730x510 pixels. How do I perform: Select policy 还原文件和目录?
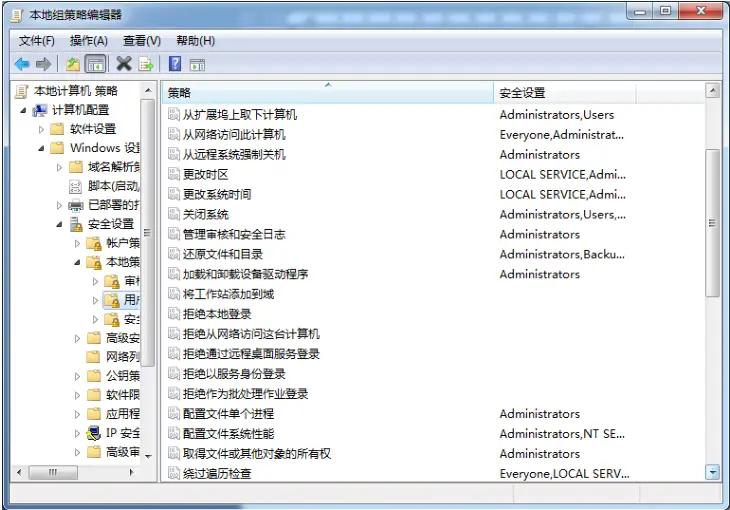click(223, 254)
